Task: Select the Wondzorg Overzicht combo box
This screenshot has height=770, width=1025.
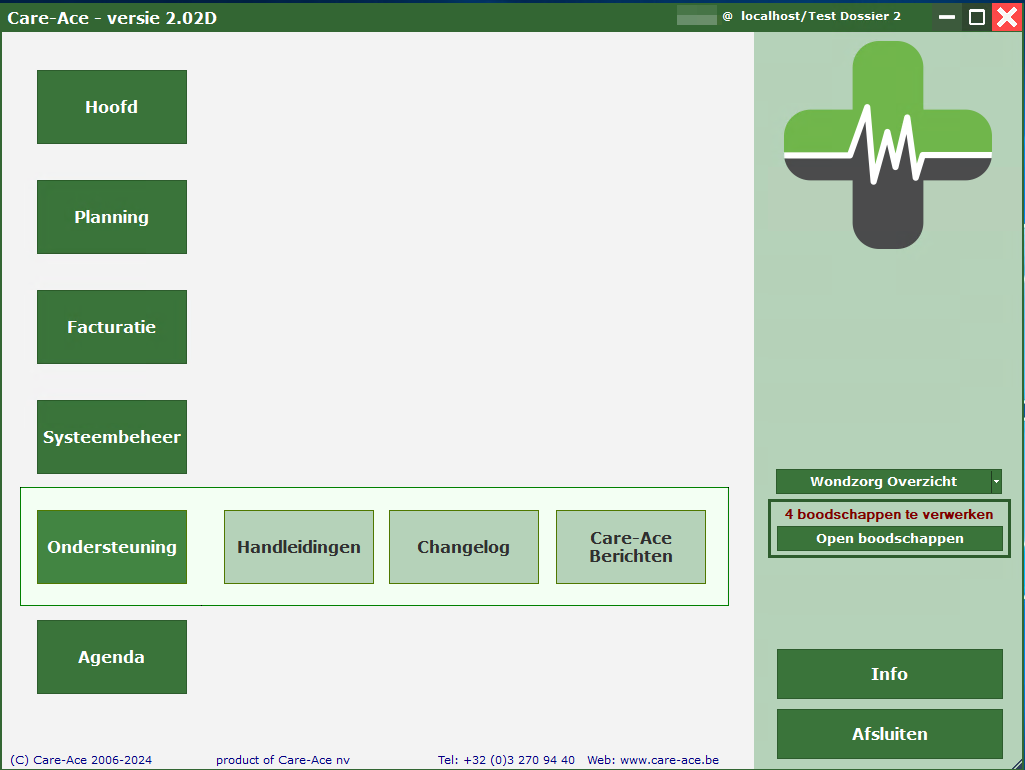Action: [x=883, y=482]
